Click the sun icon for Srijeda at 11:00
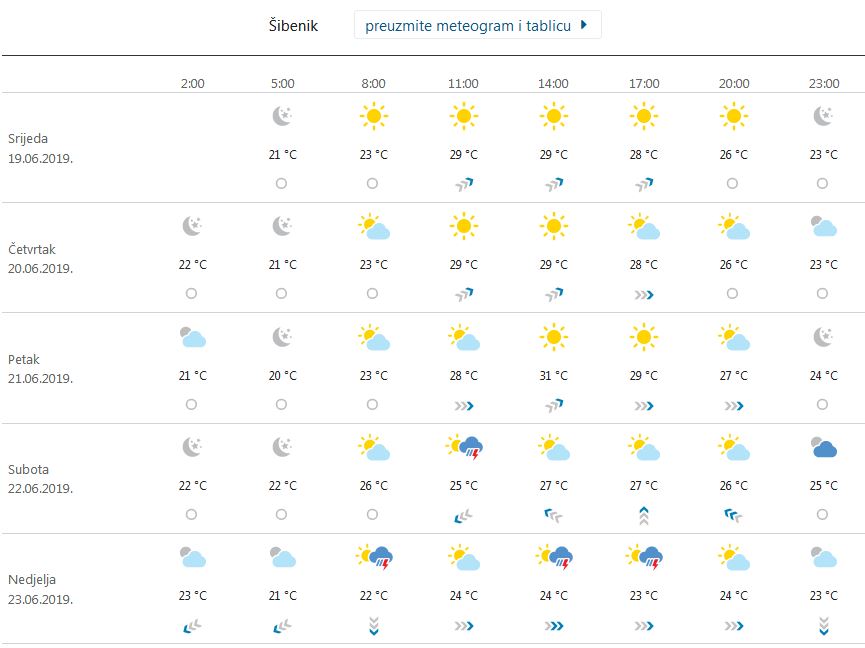 coord(462,115)
